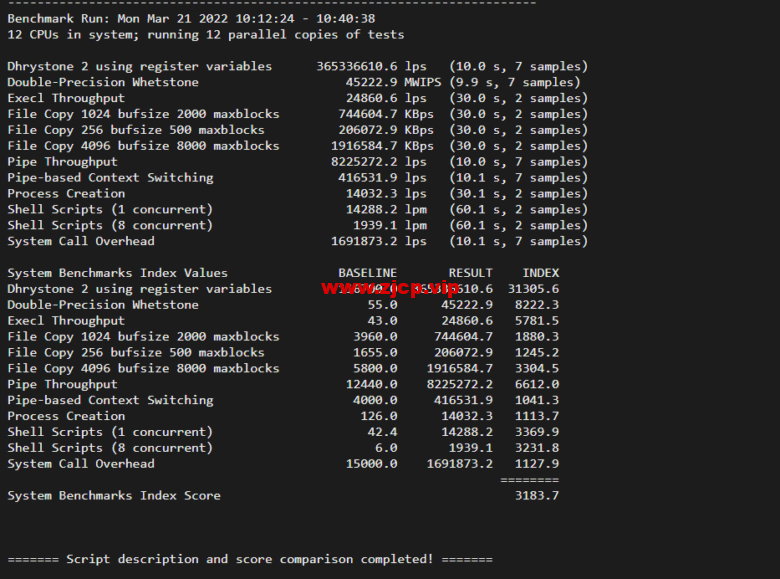Click Whetstone '(9.9 s, 7 samples)' timing
Viewport: 780px width, 579px height.
tap(515, 83)
